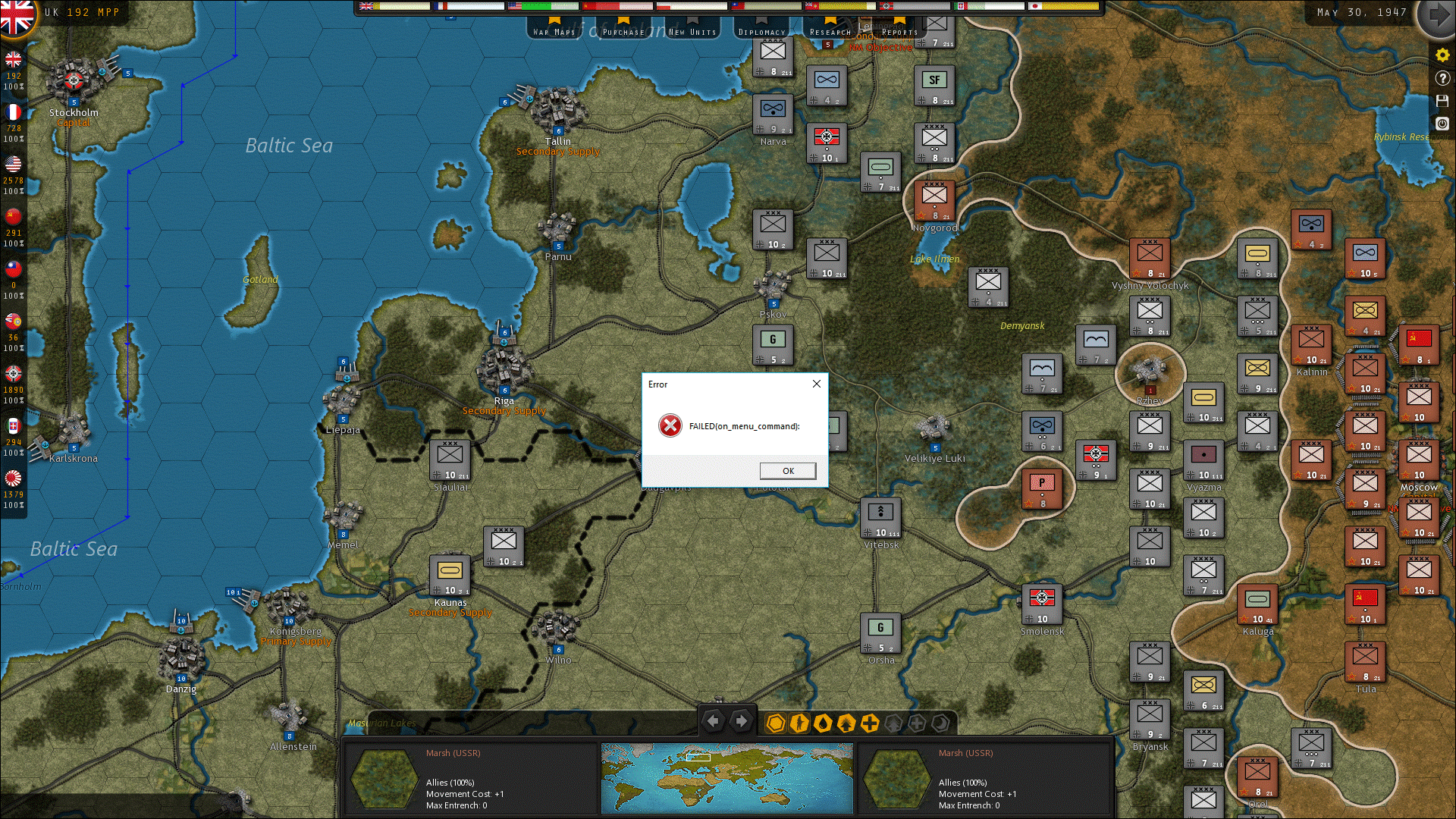This screenshot has height=819, width=1456.
Task: Click the save game disk icon
Action: click(x=1442, y=101)
